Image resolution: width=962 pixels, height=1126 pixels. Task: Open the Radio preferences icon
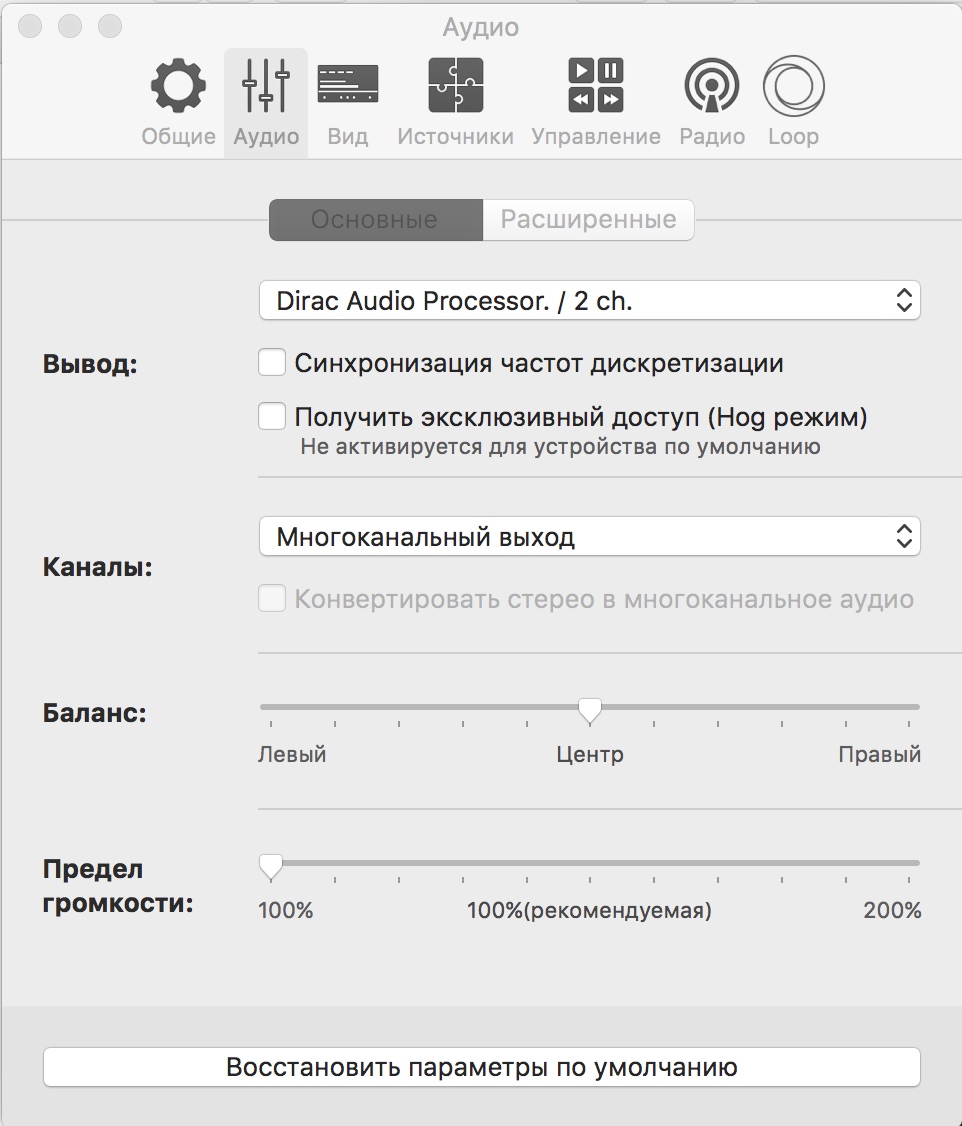(712, 87)
